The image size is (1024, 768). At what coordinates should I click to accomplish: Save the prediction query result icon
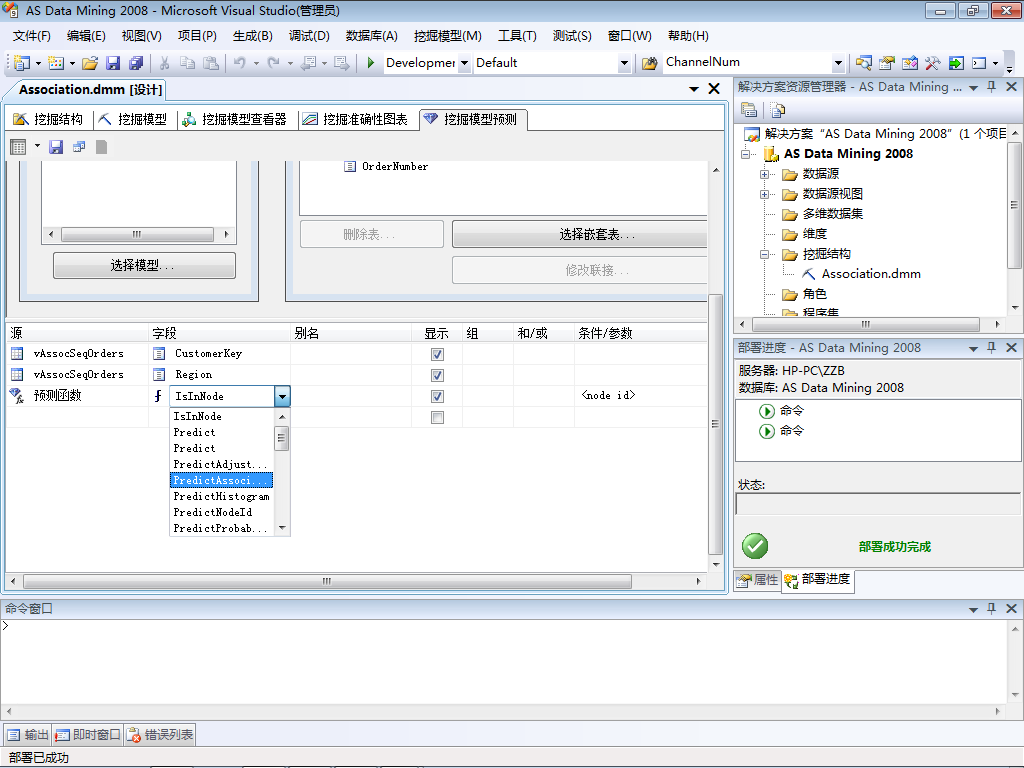click(x=56, y=147)
